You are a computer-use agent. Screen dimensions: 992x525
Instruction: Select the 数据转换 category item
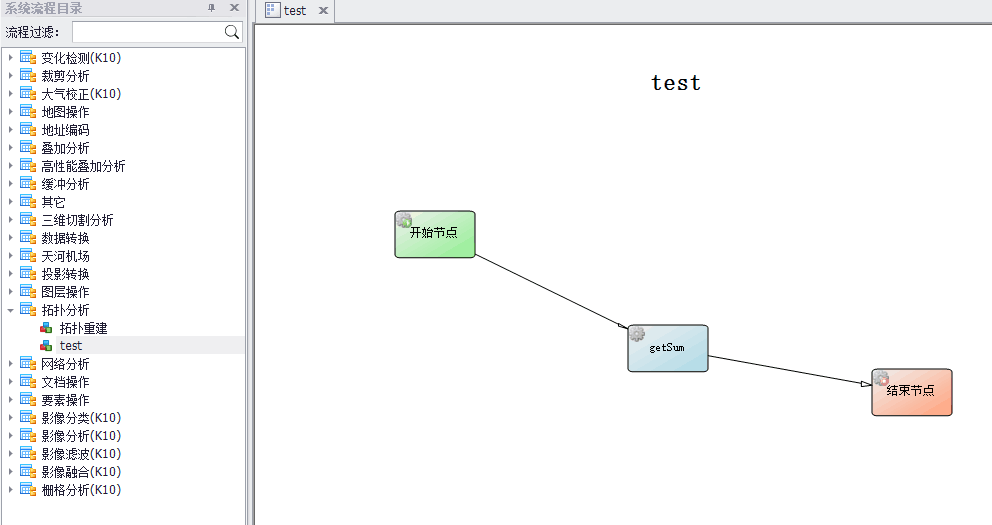point(65,238)
